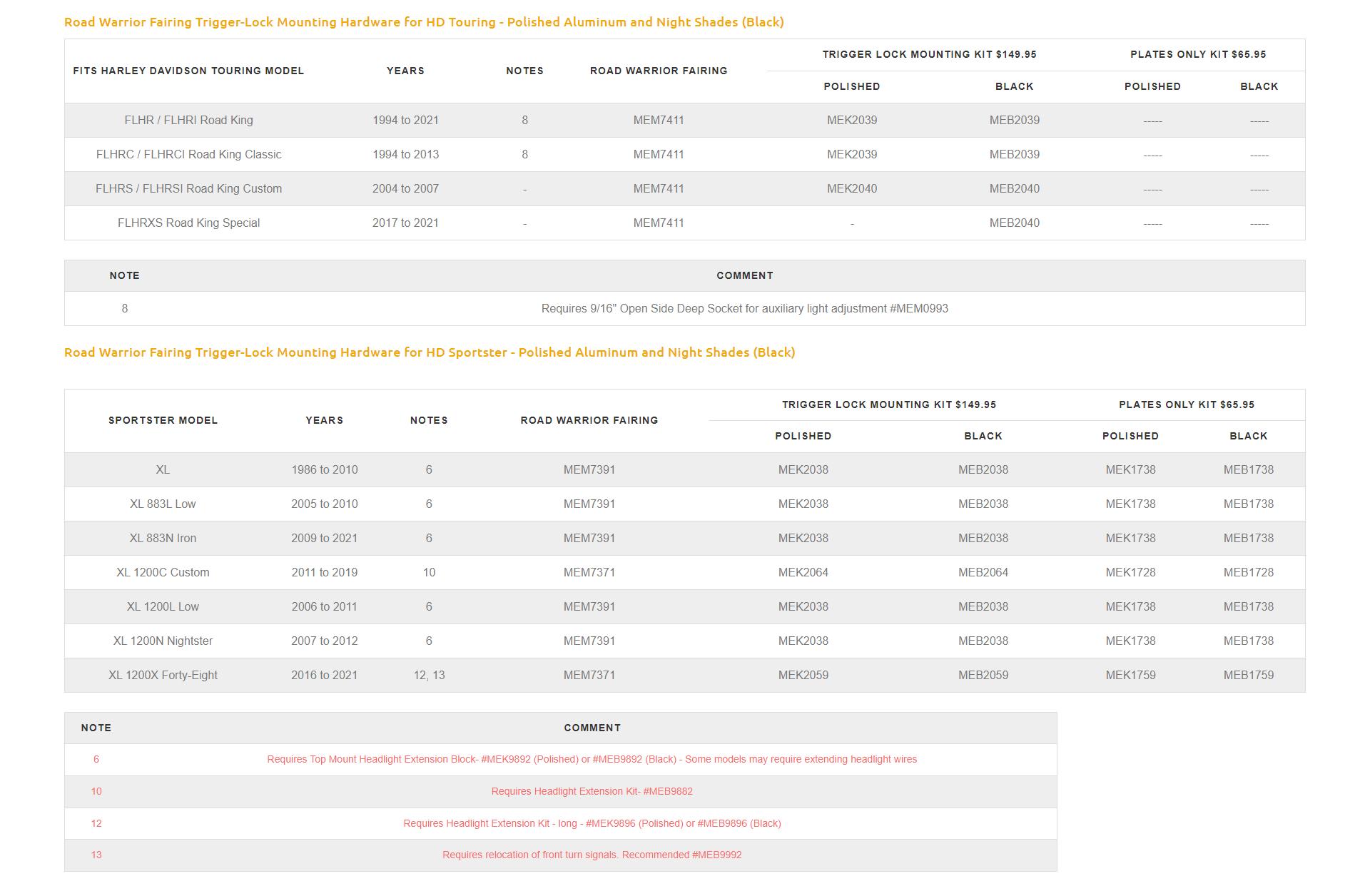Click the HD Touring mounting hardware heading
Viewport: 1370px width, 896px height.
[424, 22]
